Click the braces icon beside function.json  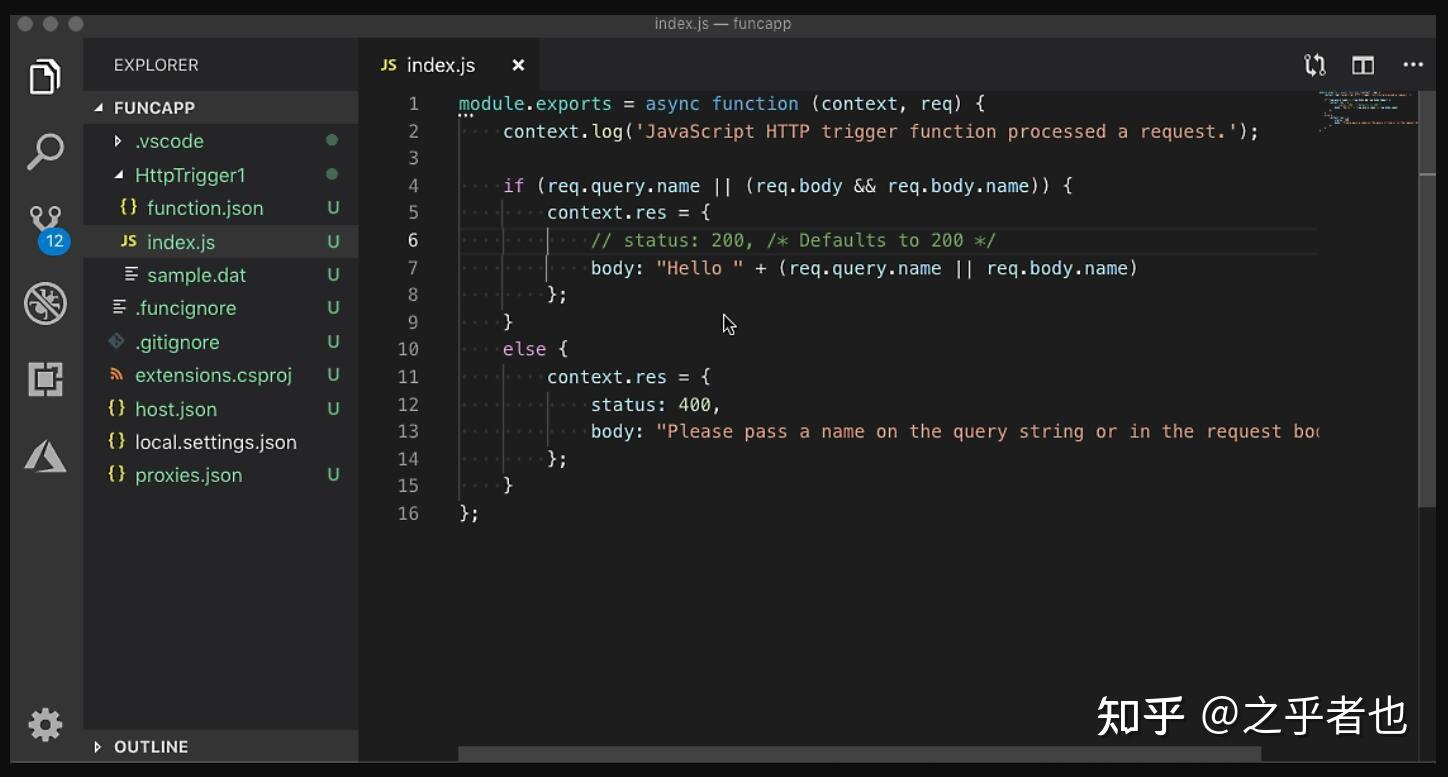click(128, 208)
